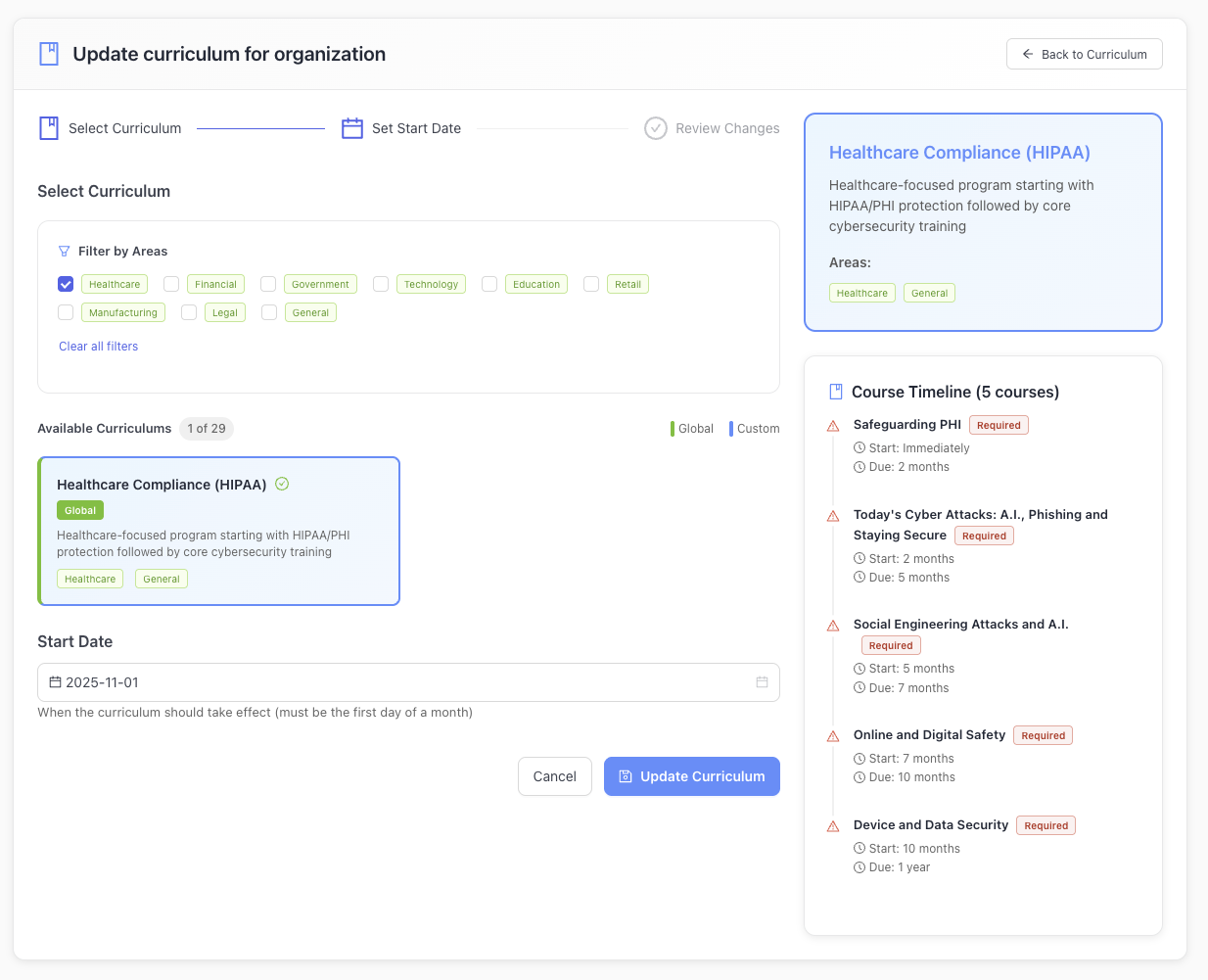Go back using Back to Curriculum button
1208x980 pixels.
click(1084, 55)
